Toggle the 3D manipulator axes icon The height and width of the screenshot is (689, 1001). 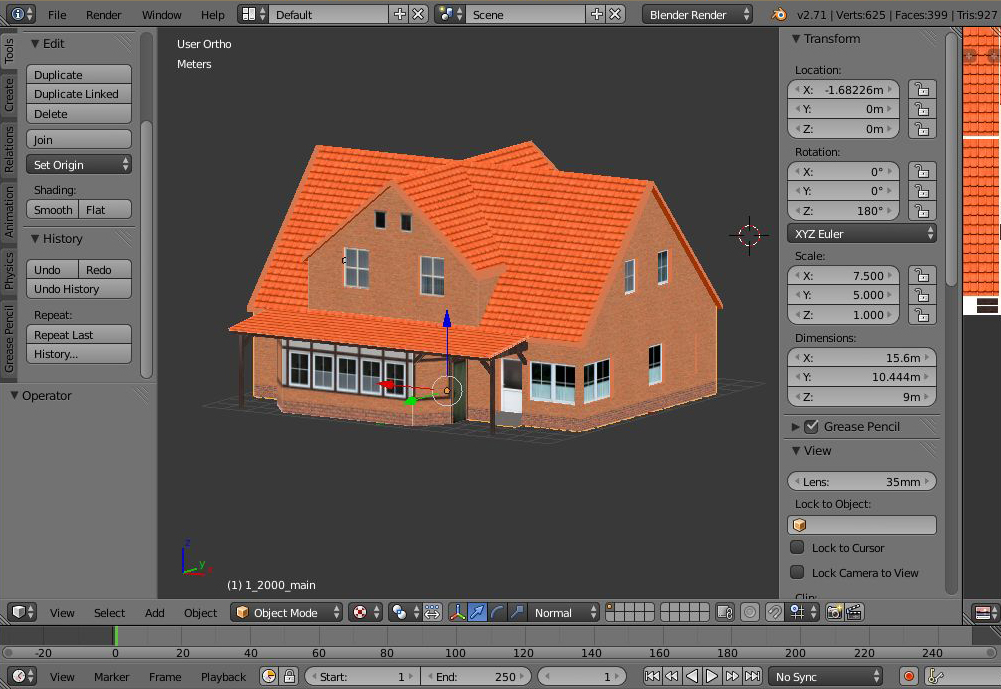(457, 612)
